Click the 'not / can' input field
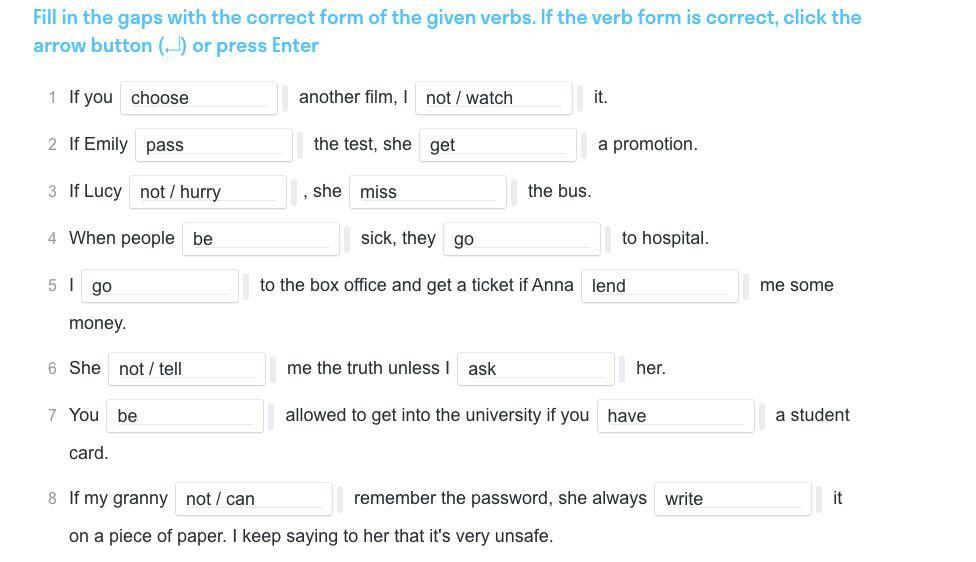The width and height of the screenshot is (976, 562). [x=253, y=499]
